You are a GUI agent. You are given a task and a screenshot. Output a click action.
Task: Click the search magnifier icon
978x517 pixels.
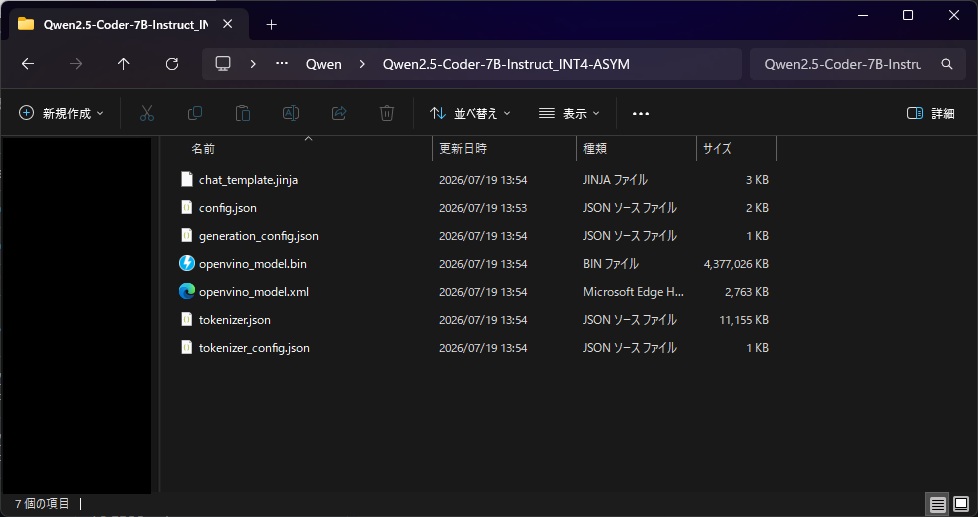(947, 64)
